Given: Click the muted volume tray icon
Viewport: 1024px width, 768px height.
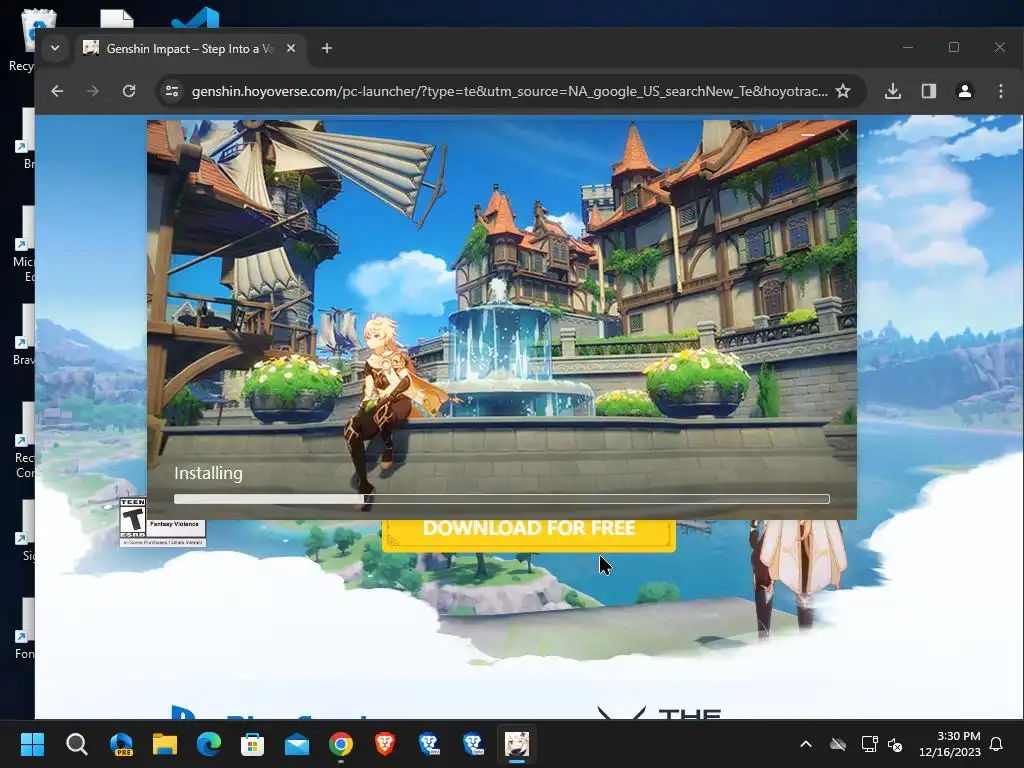Looking at the screenshot, I should [x=895, y=744].
